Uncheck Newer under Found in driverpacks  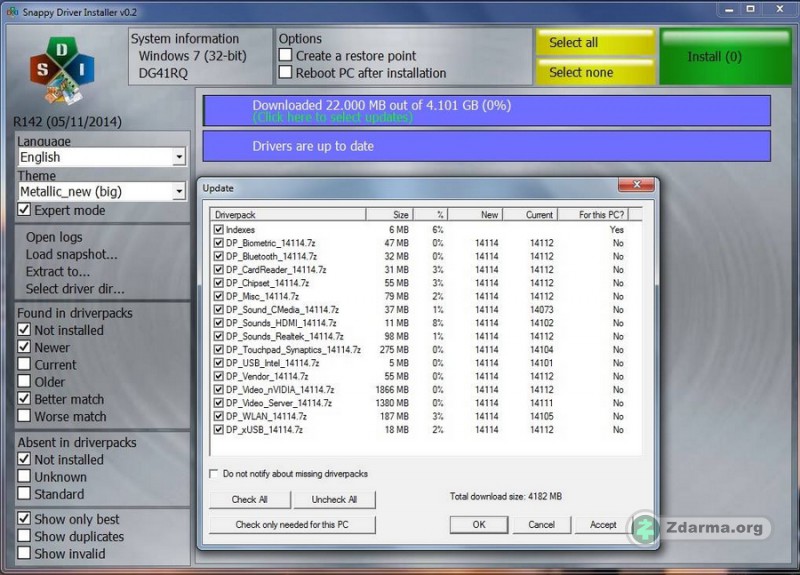click(24, 347)
